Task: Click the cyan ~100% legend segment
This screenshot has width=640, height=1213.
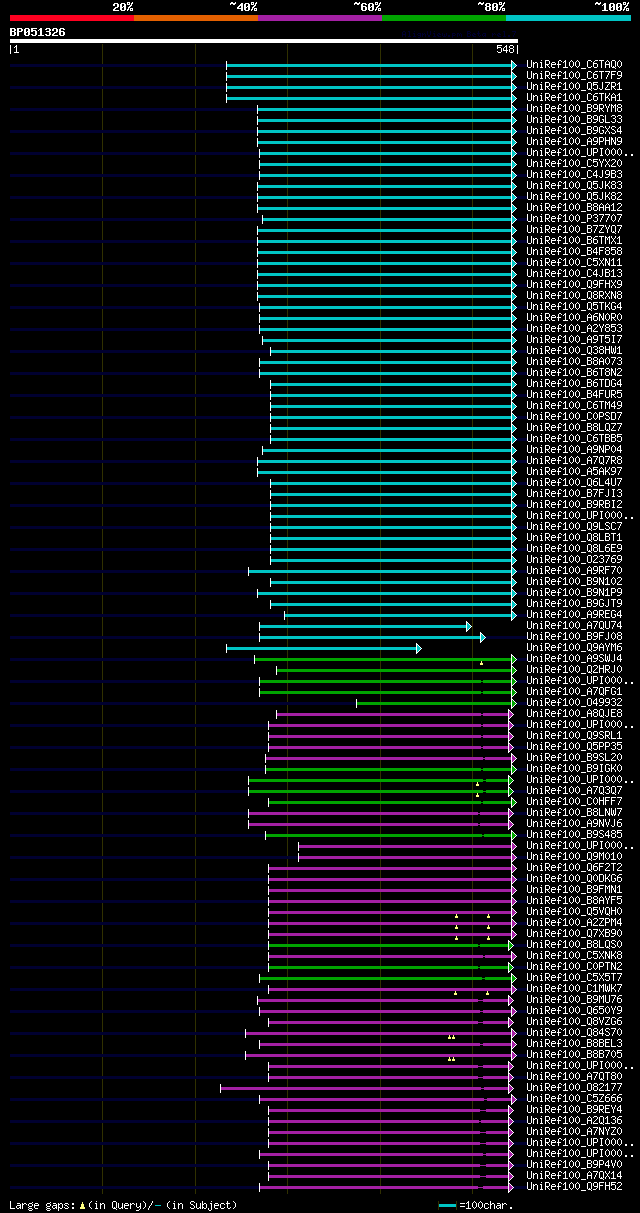Action: [568, 17]
